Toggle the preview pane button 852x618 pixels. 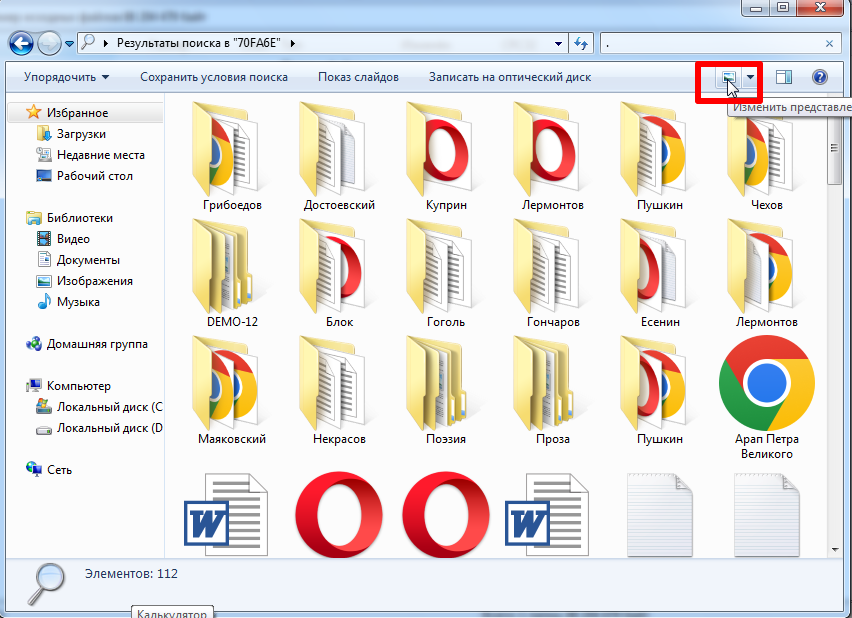pos(784,77)
